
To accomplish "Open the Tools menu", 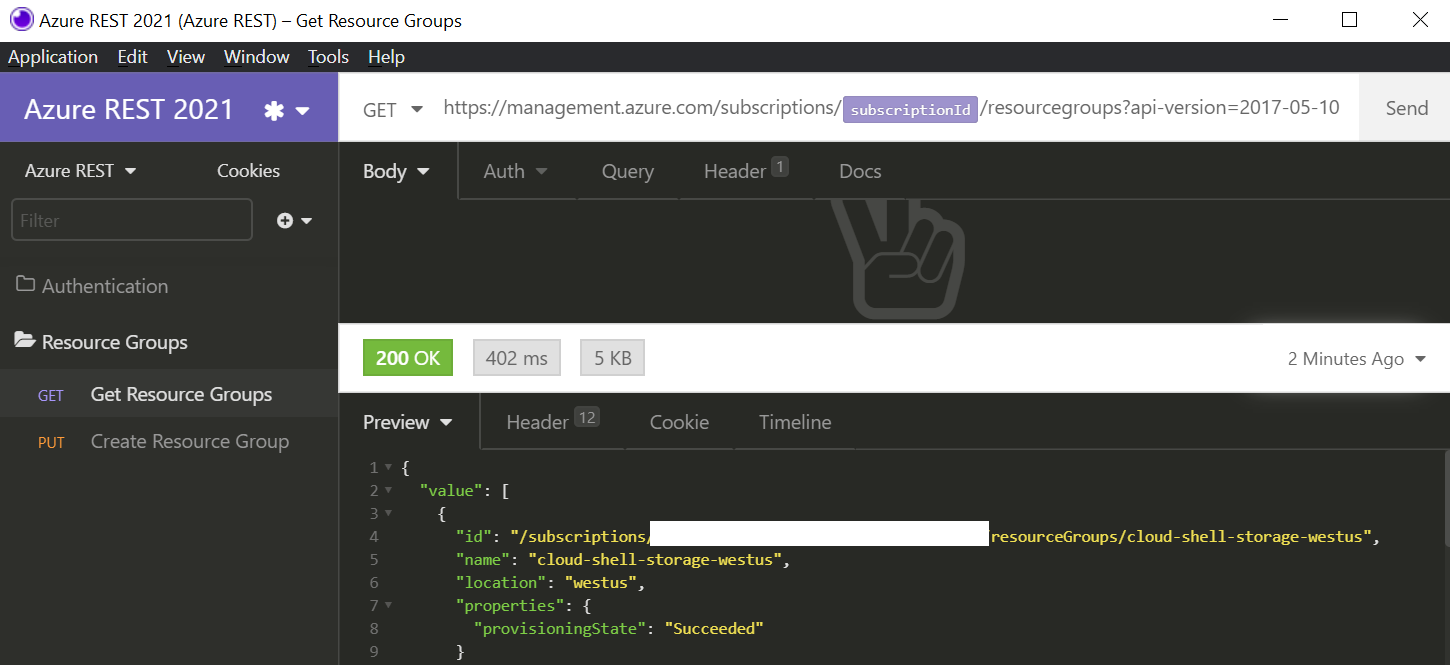I will (x=328, y=57).
